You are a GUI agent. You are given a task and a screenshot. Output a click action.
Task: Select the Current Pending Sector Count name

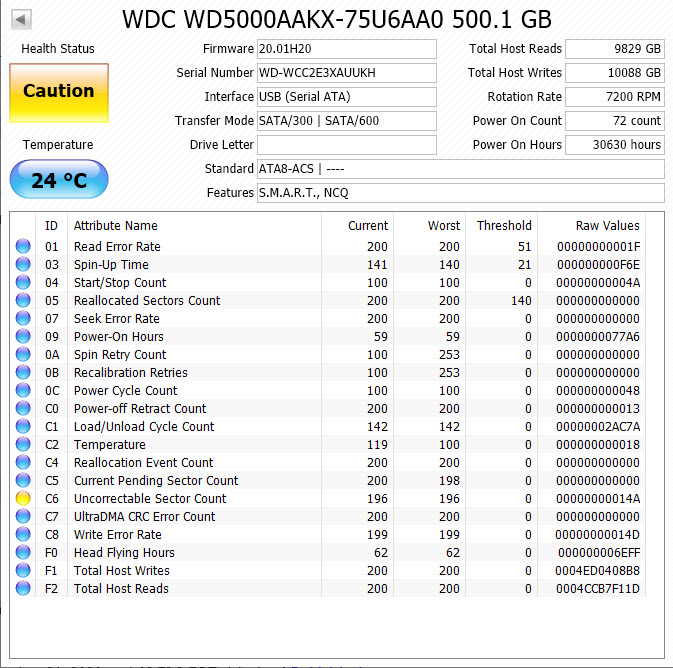pos(156,481)
